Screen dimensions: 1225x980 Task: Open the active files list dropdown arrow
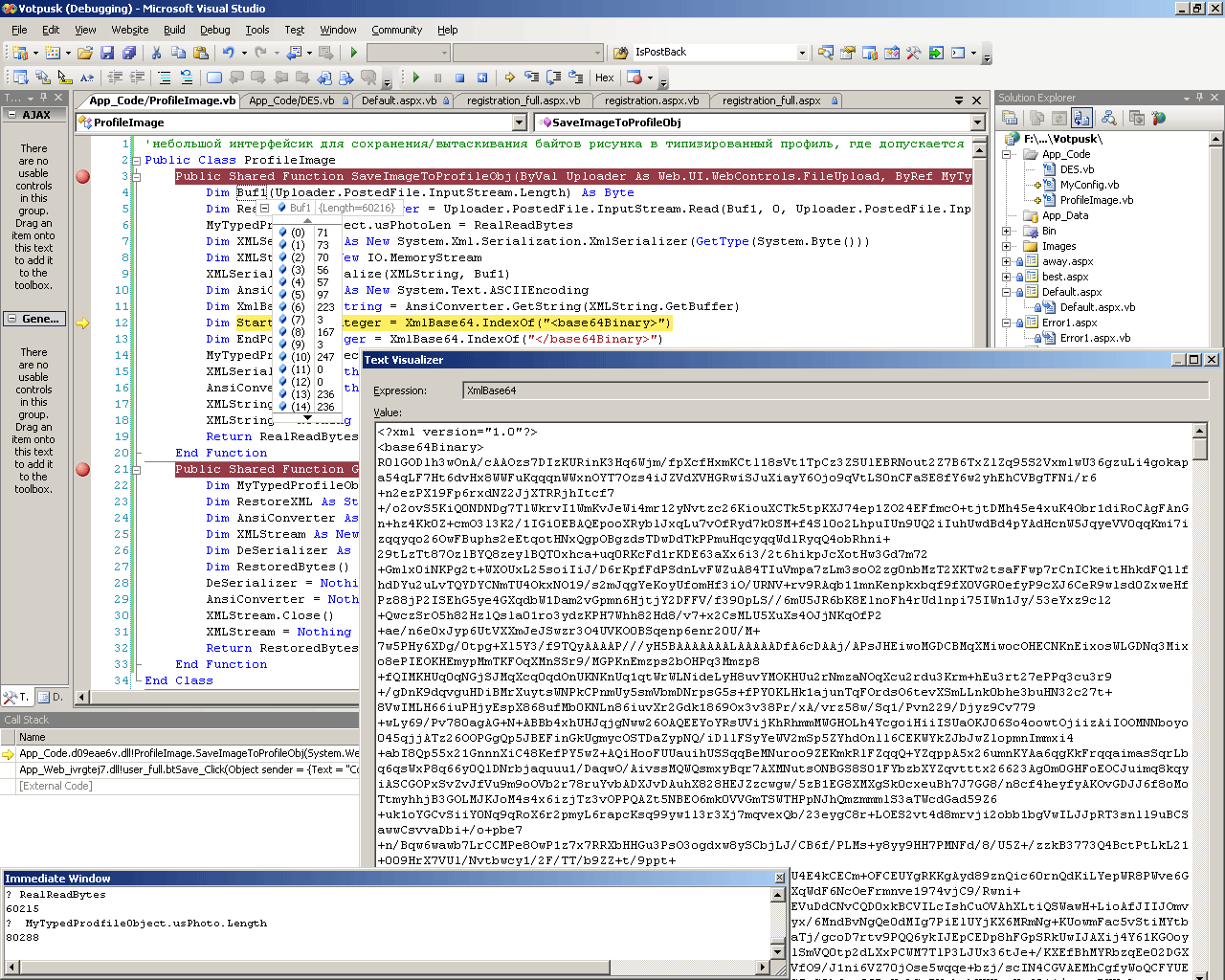(959, 100)
